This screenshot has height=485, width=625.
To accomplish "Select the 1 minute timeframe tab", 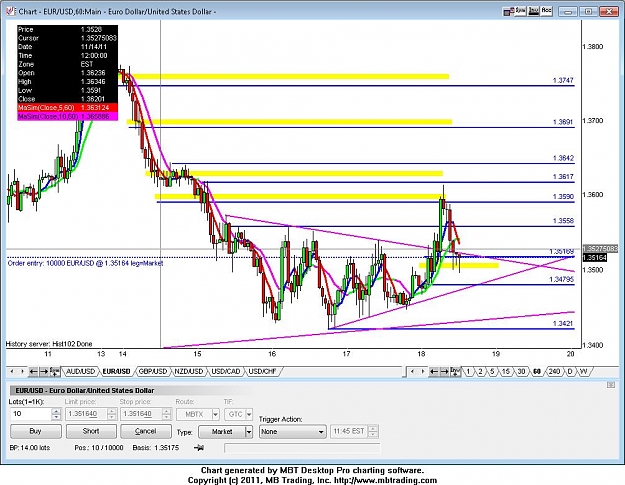I will pyautogui.click(x=468, y=371).
